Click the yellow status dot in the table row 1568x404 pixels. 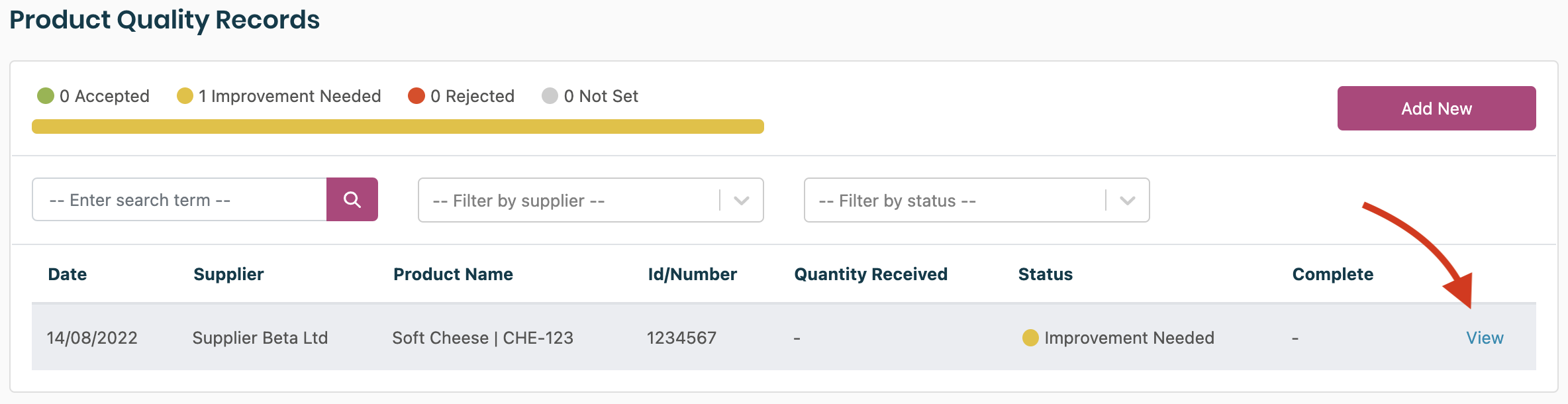[1030, 338]
